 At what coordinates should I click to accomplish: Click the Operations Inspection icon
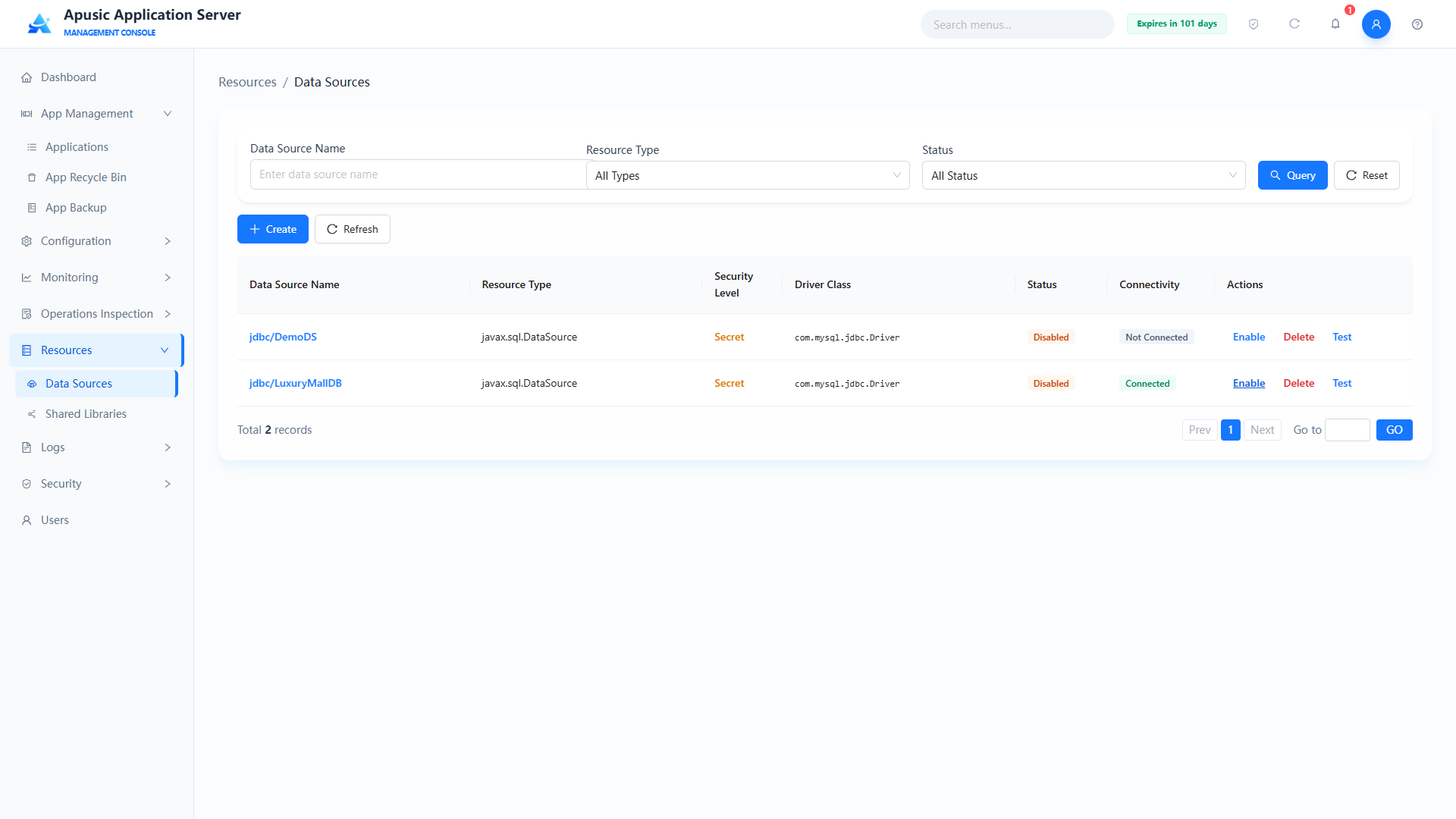pyautogui.click(x=27, y=314)
